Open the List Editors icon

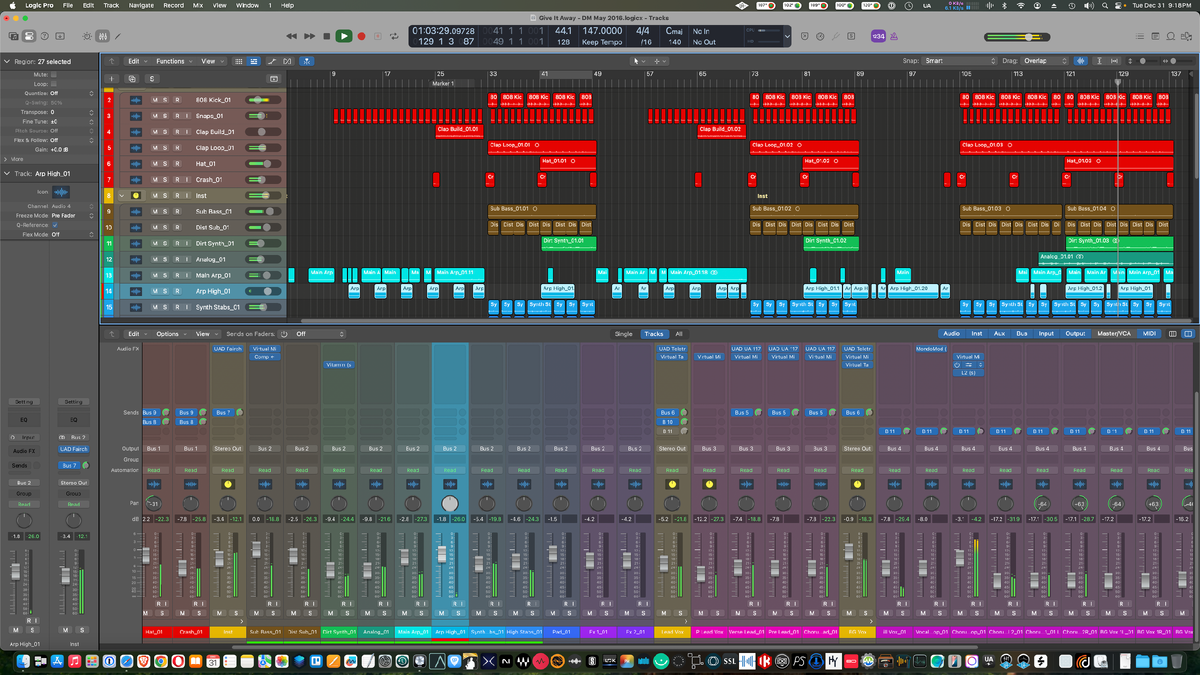pos(1139,36)
